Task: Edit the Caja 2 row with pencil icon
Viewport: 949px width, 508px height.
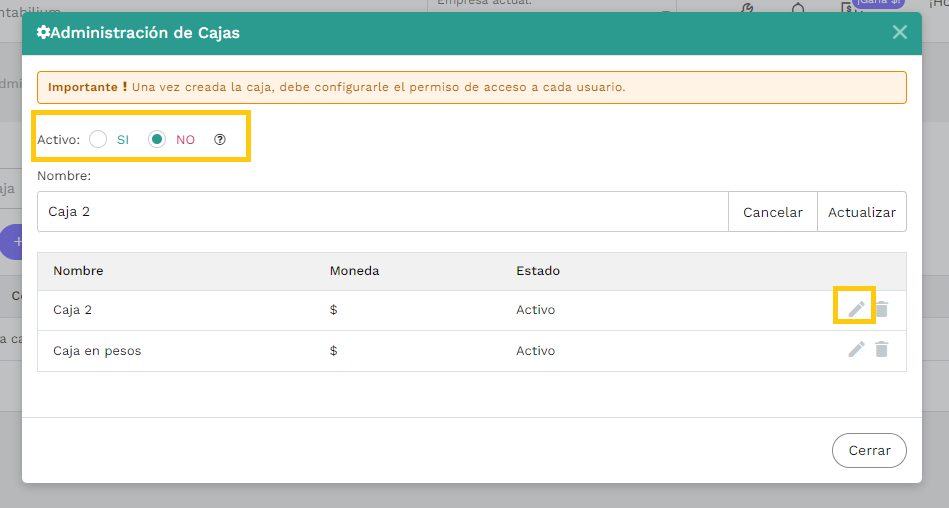Action: tap(856, 309)
